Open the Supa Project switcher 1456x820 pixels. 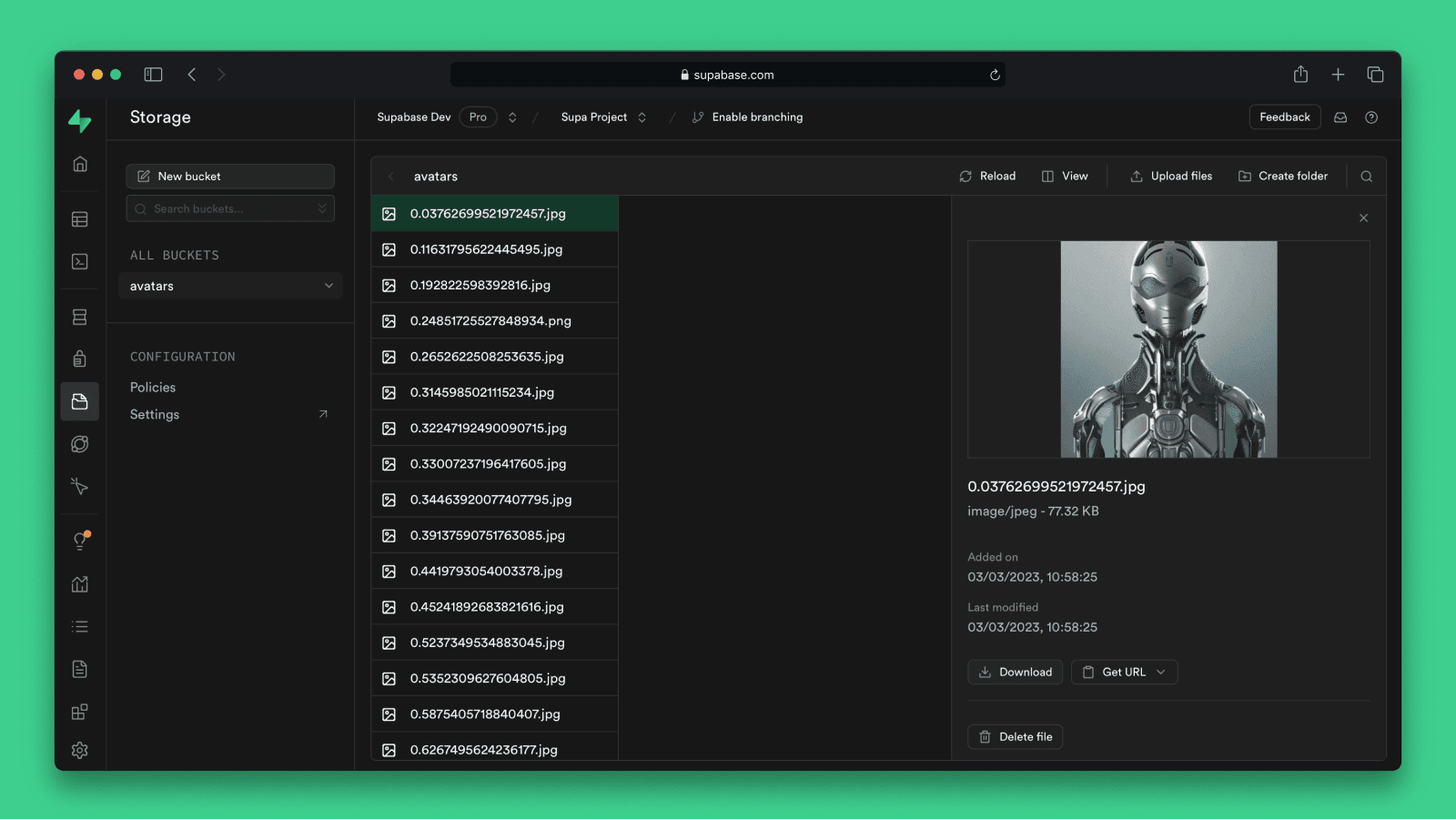(x=642, y=117)
